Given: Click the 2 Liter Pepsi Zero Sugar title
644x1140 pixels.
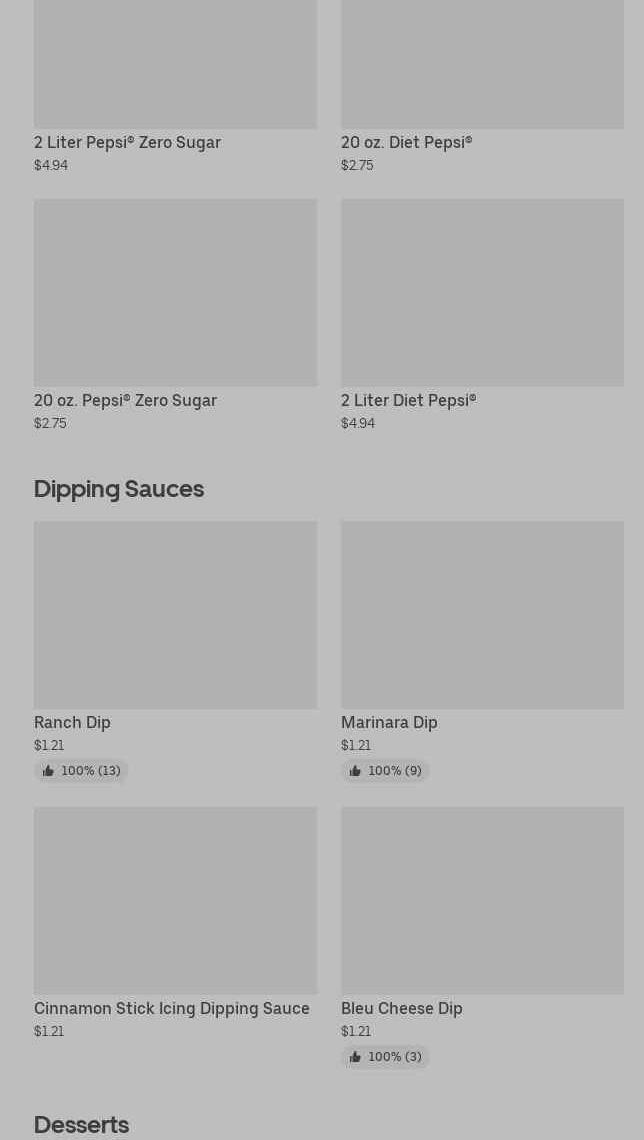Looking at the screenshot, I should coord(127,142).
